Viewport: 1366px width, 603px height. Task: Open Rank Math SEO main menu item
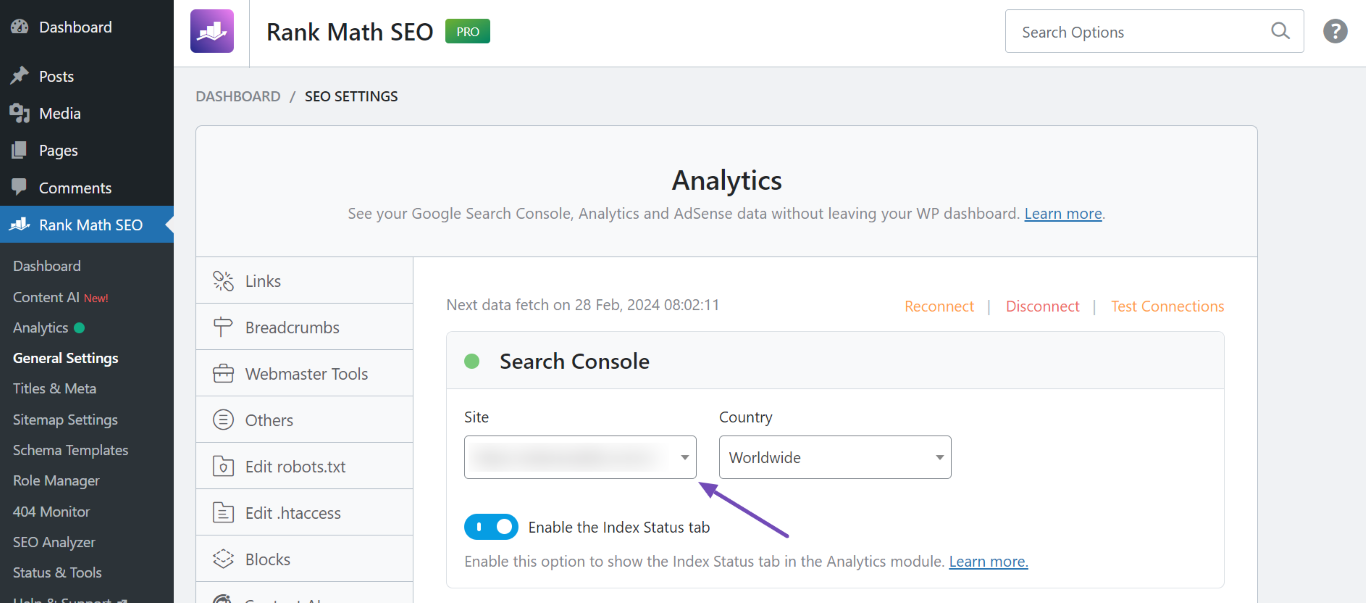click(87, 225)
